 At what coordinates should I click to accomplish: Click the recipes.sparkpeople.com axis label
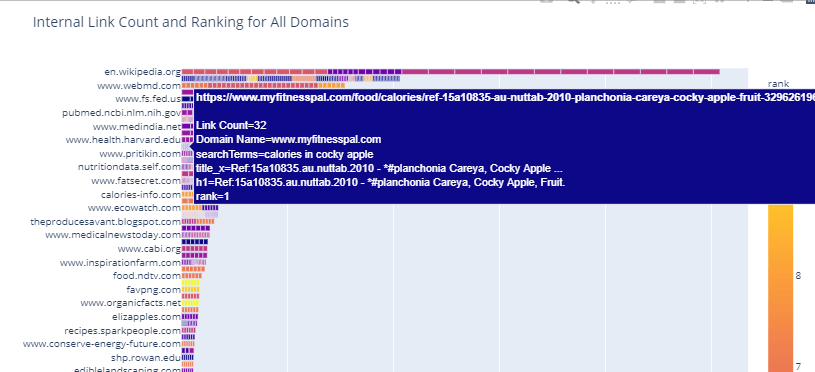pyautogui.click(x=123, y=330)
